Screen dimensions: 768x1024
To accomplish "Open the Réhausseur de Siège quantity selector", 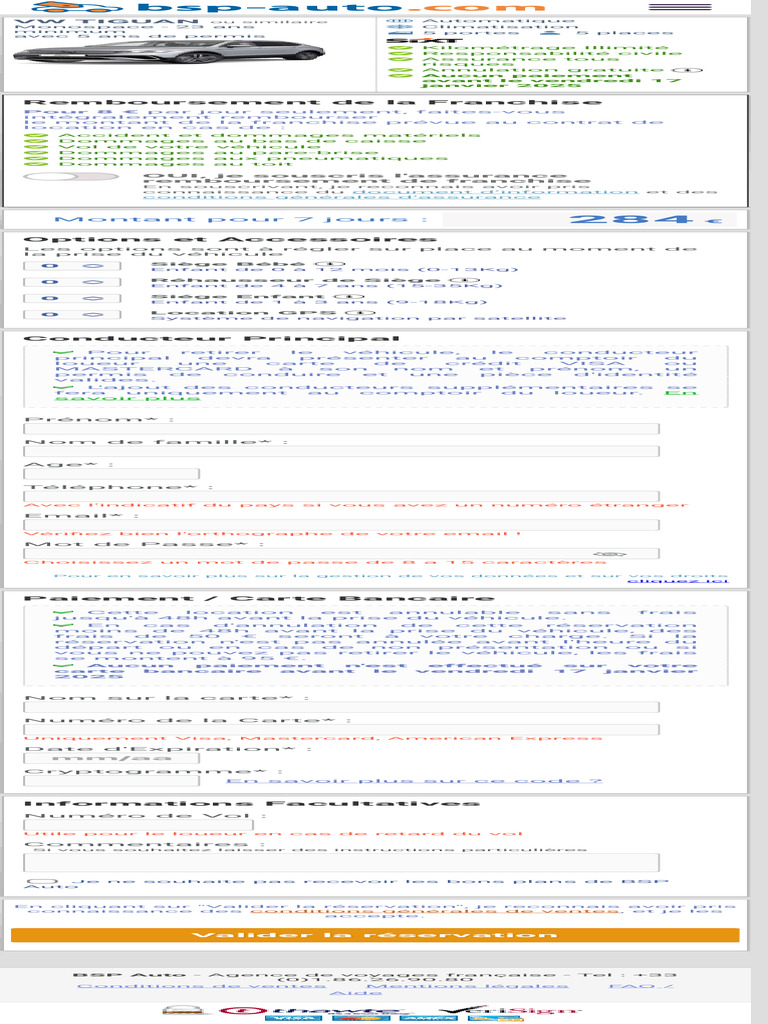I will [x=72, y=282].
